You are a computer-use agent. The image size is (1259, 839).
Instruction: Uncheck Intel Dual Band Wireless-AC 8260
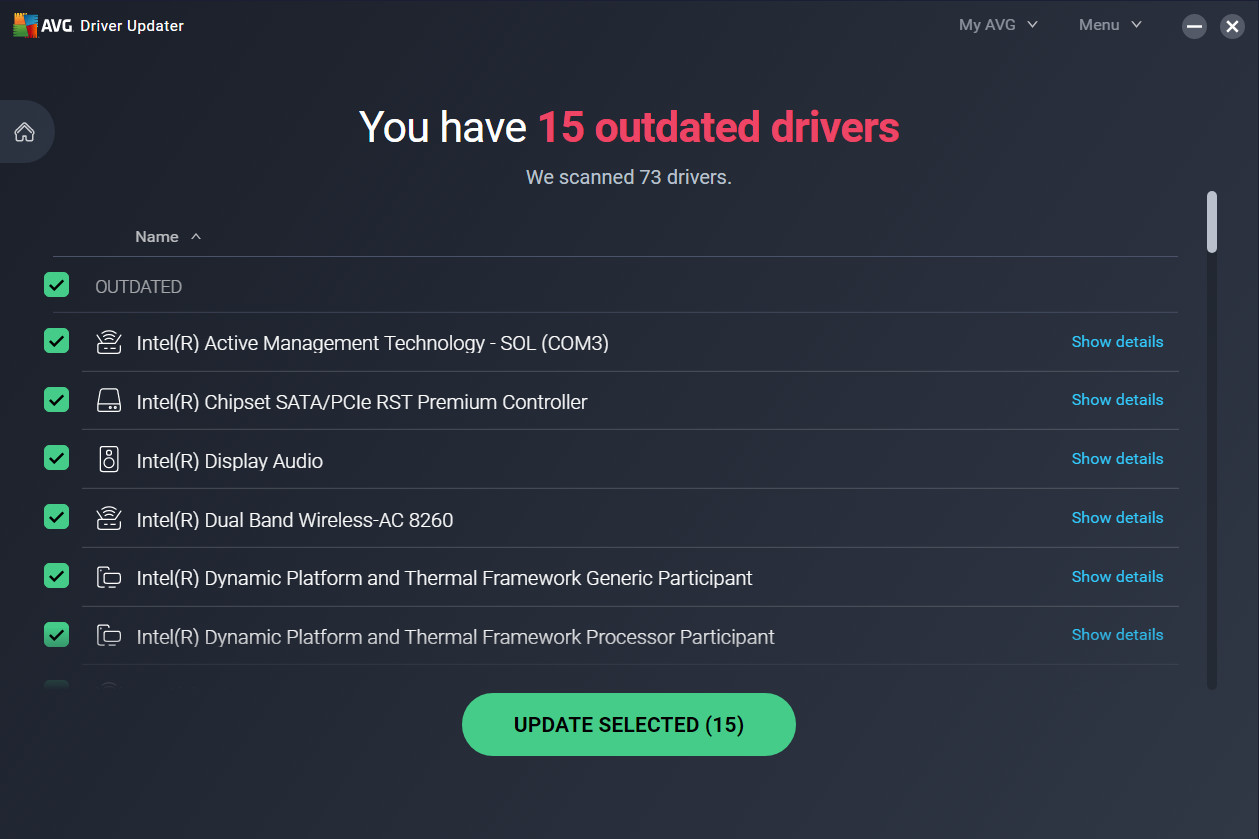pos(56,517)
